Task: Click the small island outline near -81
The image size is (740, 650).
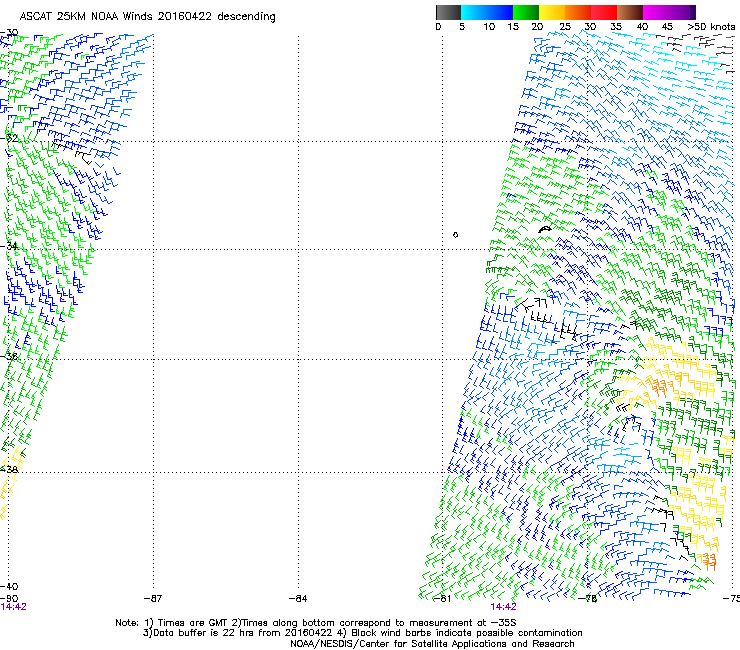Action: pyautogui.click(x=455, y=235)
